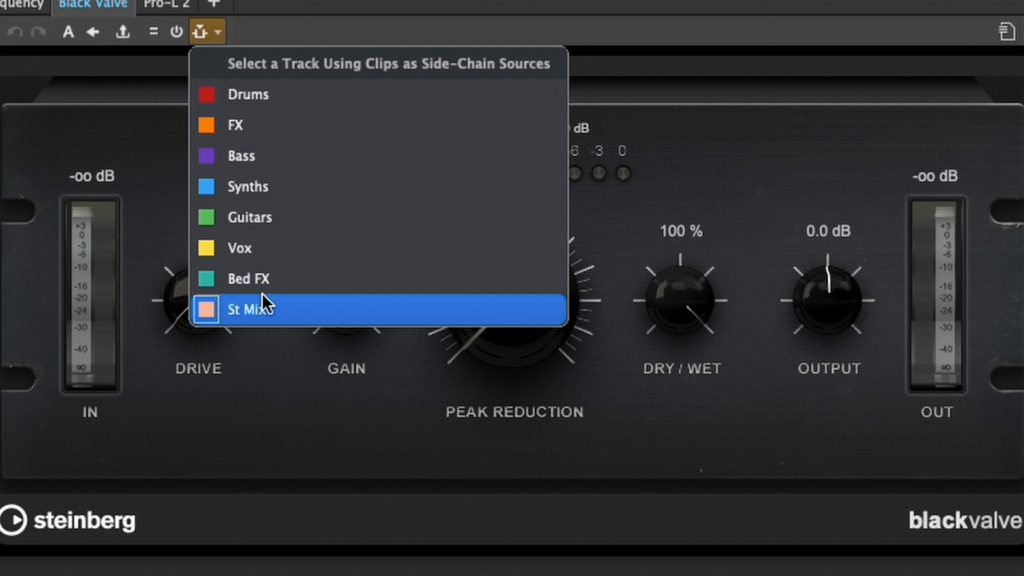The height and width of the screenshot is (576, 1024).
Task: Click the Dry/Wet knob
Action: 680,299
